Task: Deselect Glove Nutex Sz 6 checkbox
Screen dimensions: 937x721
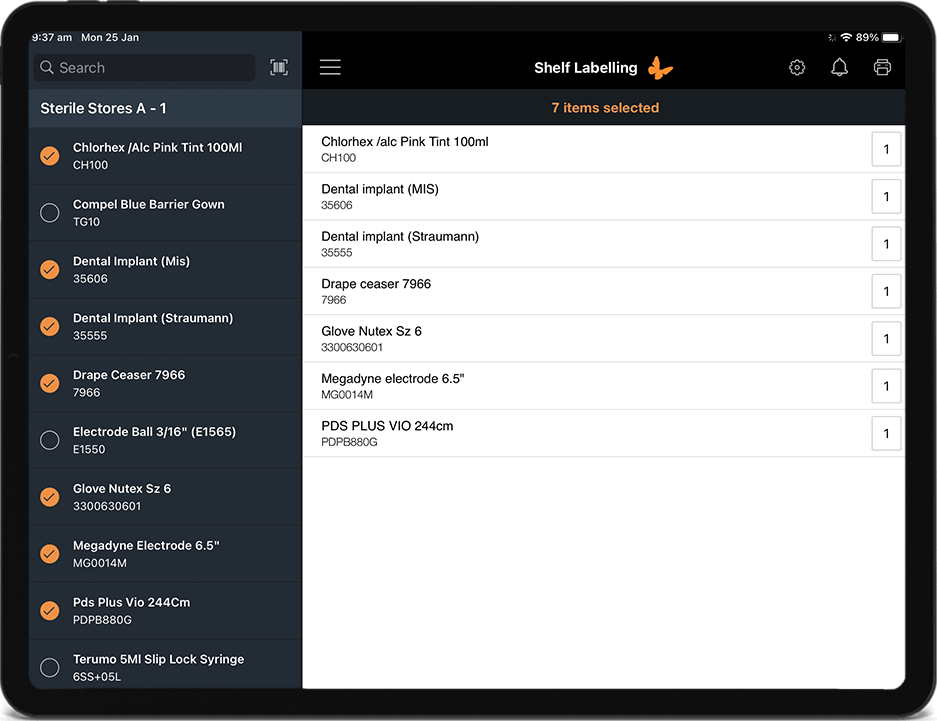Action: [x=49, y=497]
